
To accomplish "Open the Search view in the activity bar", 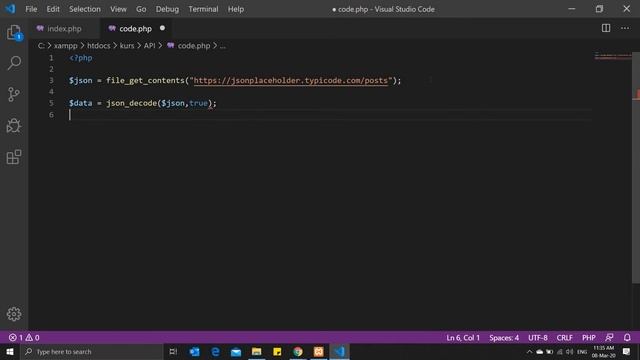I will (14, 63).
